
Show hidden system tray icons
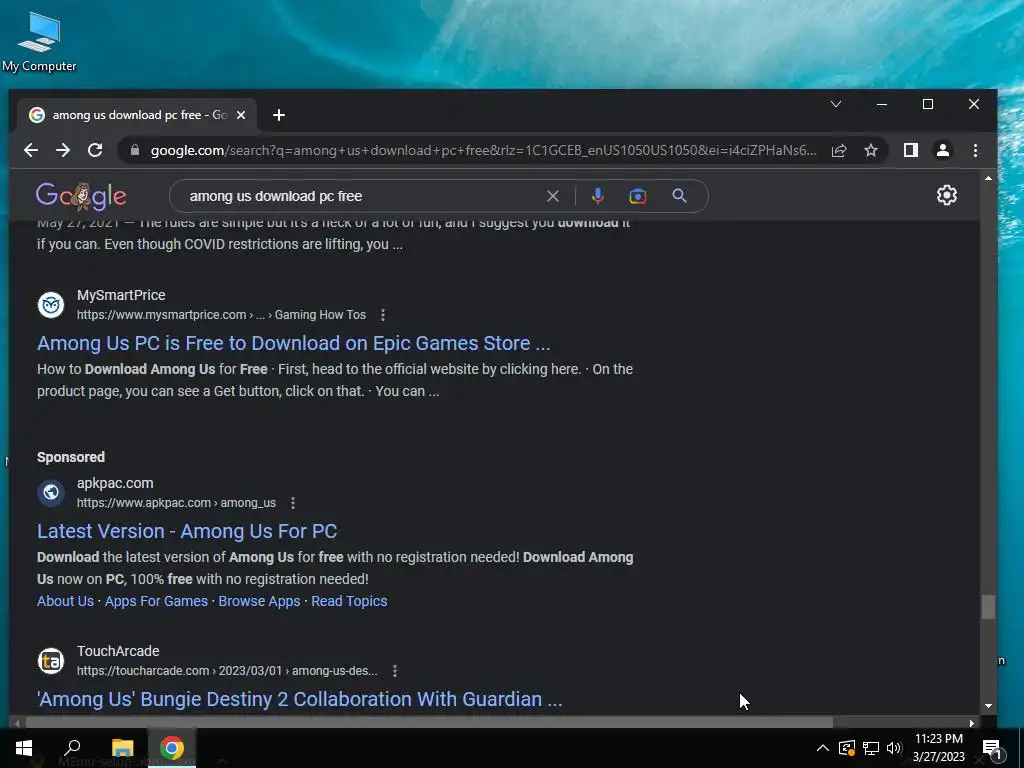822,748
